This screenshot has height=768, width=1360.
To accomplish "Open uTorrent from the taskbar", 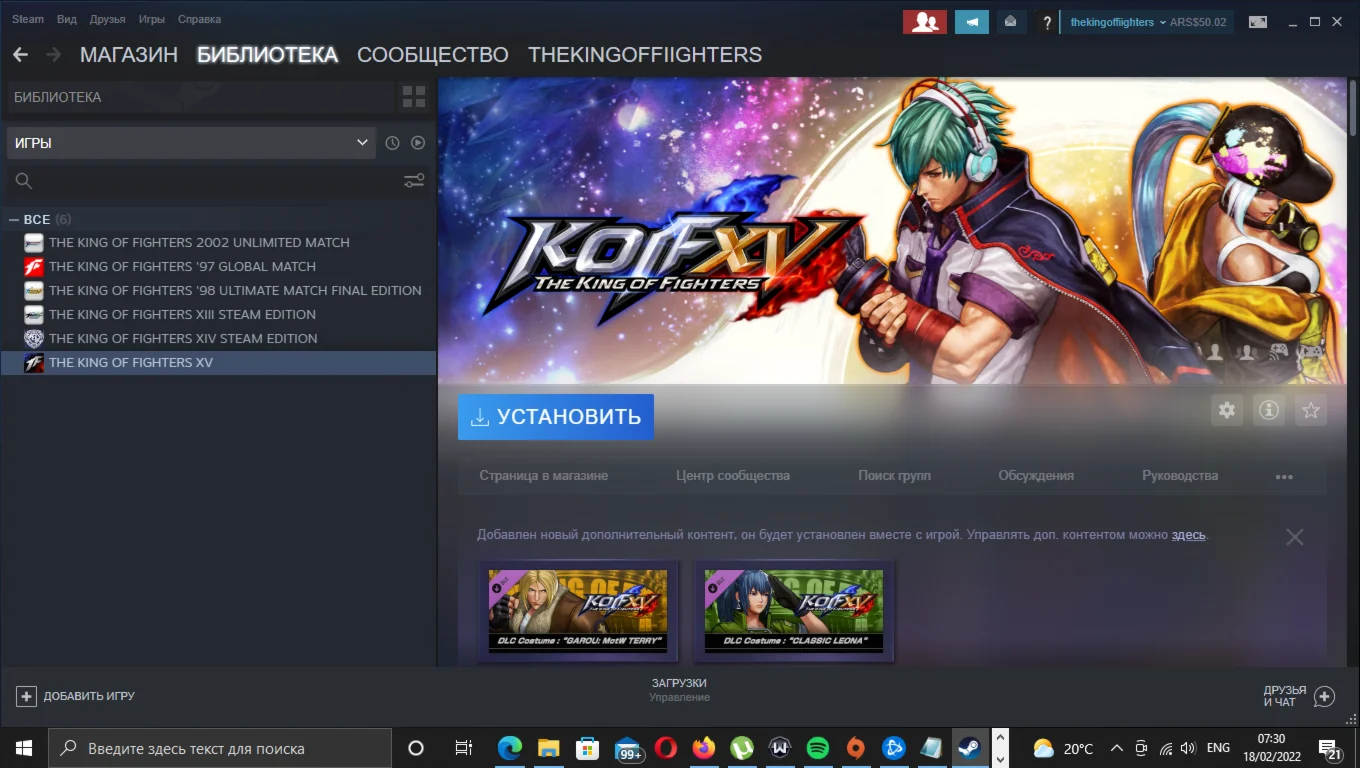I will click(x=742, y=748).
